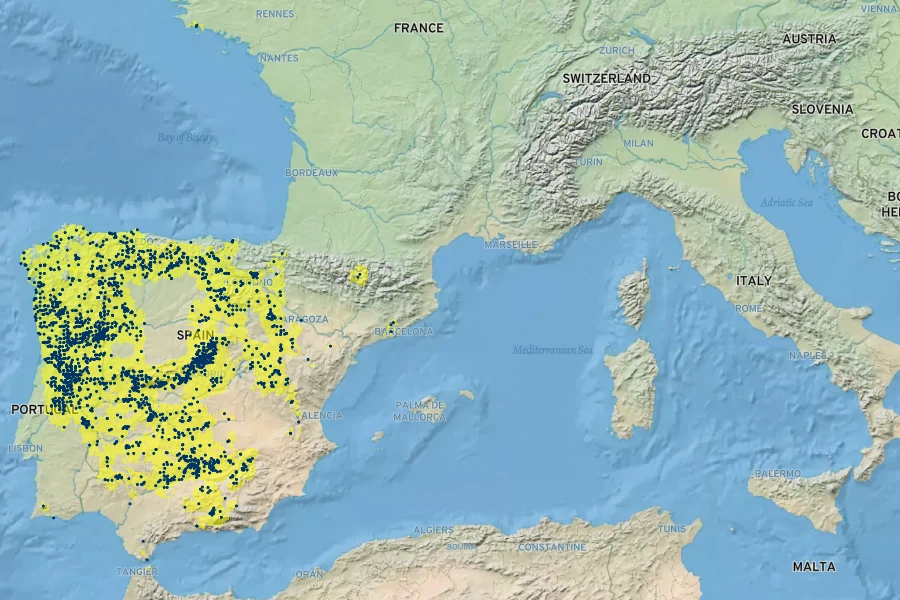Image resolution: width=900 pixels, height=600 pixels.
Task: Select the BORDEAUX city label
Action: 312,173
